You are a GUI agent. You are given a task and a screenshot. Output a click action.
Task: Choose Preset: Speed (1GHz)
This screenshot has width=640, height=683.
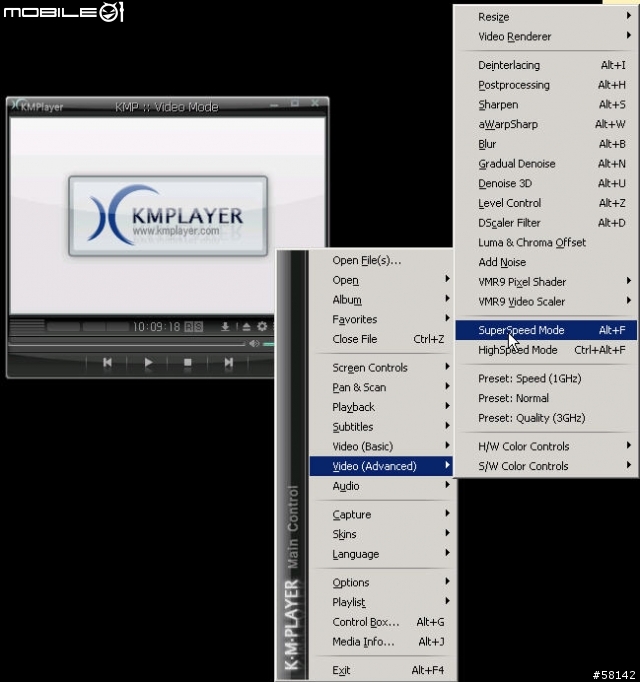(546, 379)
